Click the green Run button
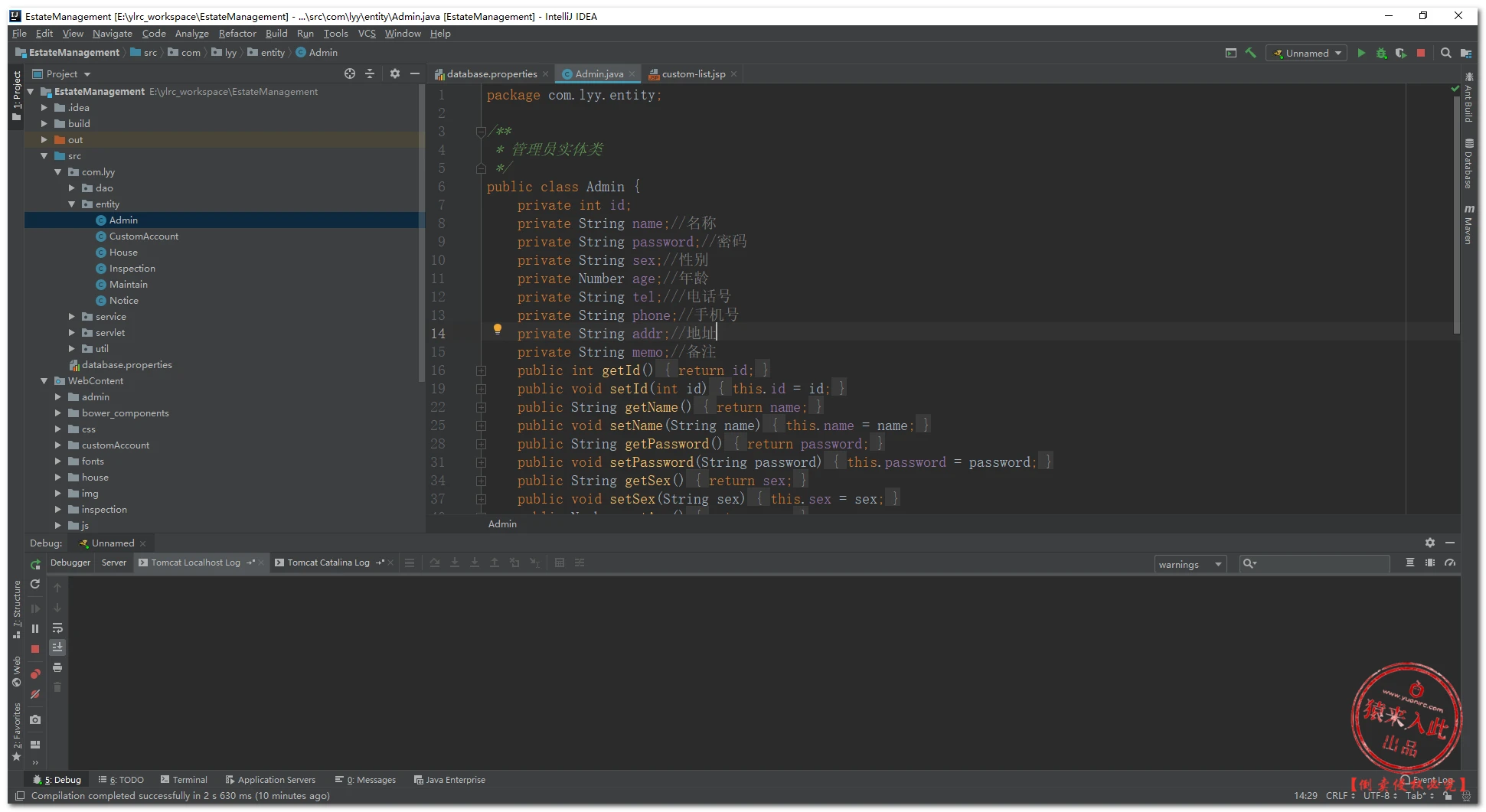The image size is (1486, 812). [1360, 53]
